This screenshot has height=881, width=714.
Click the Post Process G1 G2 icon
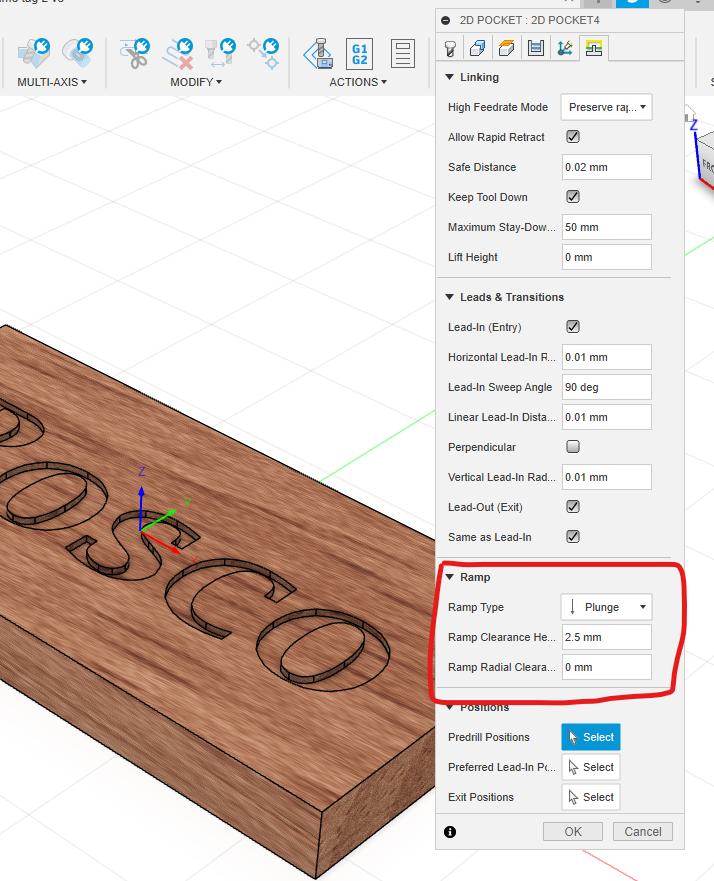point(359,54)
